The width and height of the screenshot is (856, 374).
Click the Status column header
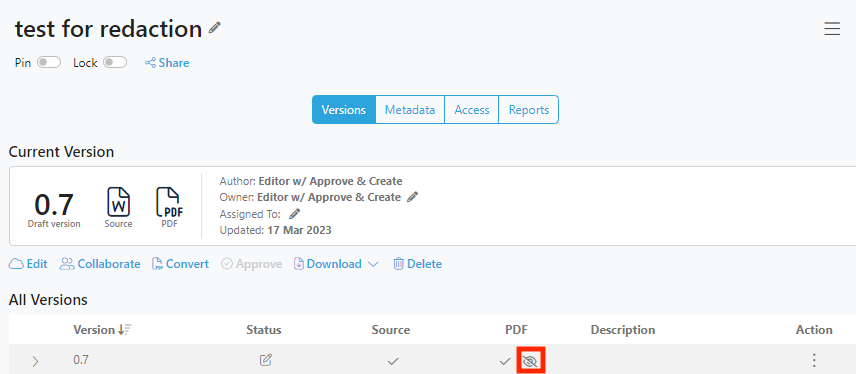pyautogui.click(x=264, y=330)
